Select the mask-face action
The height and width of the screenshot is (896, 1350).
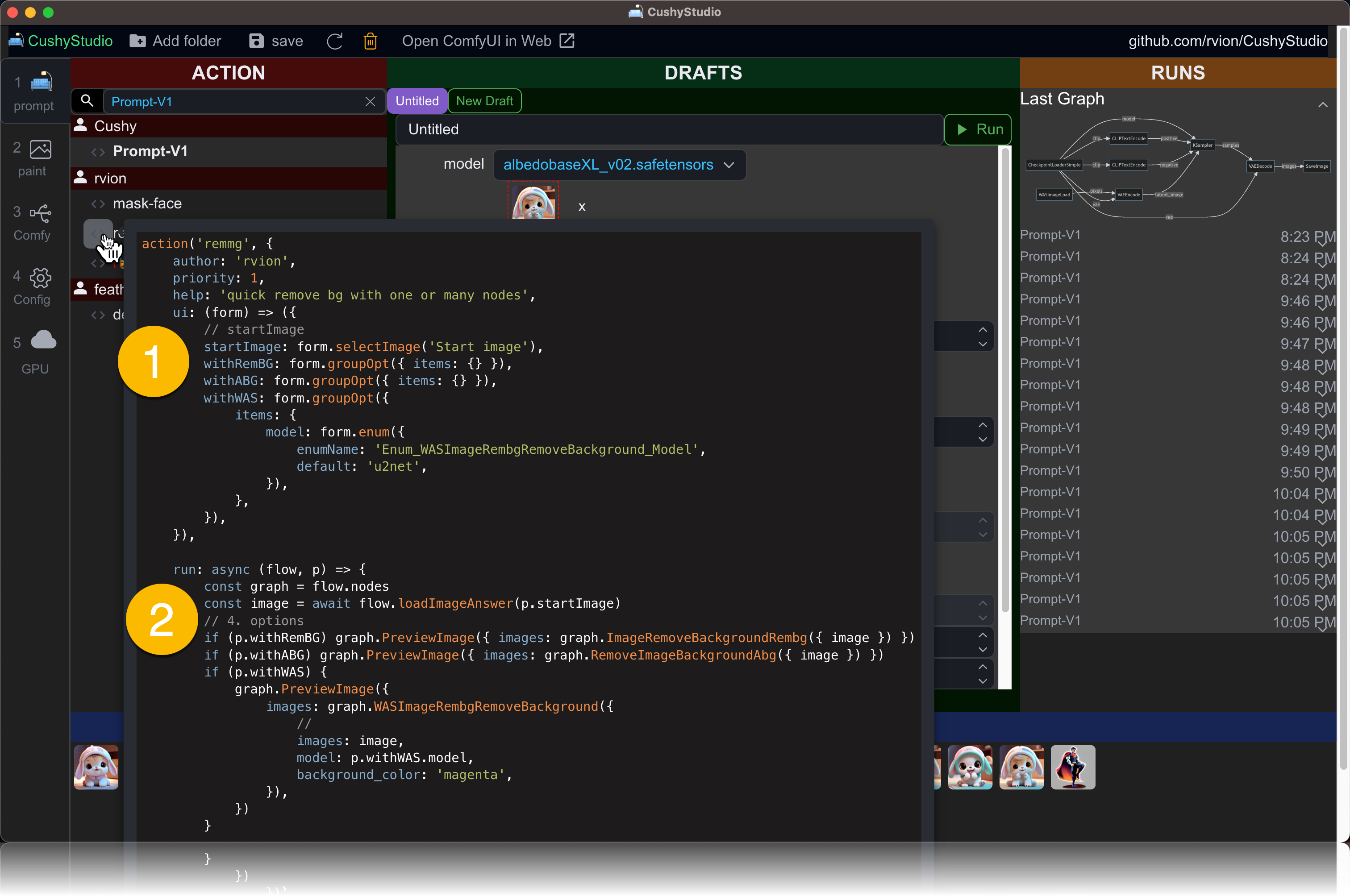coord(147,203)
